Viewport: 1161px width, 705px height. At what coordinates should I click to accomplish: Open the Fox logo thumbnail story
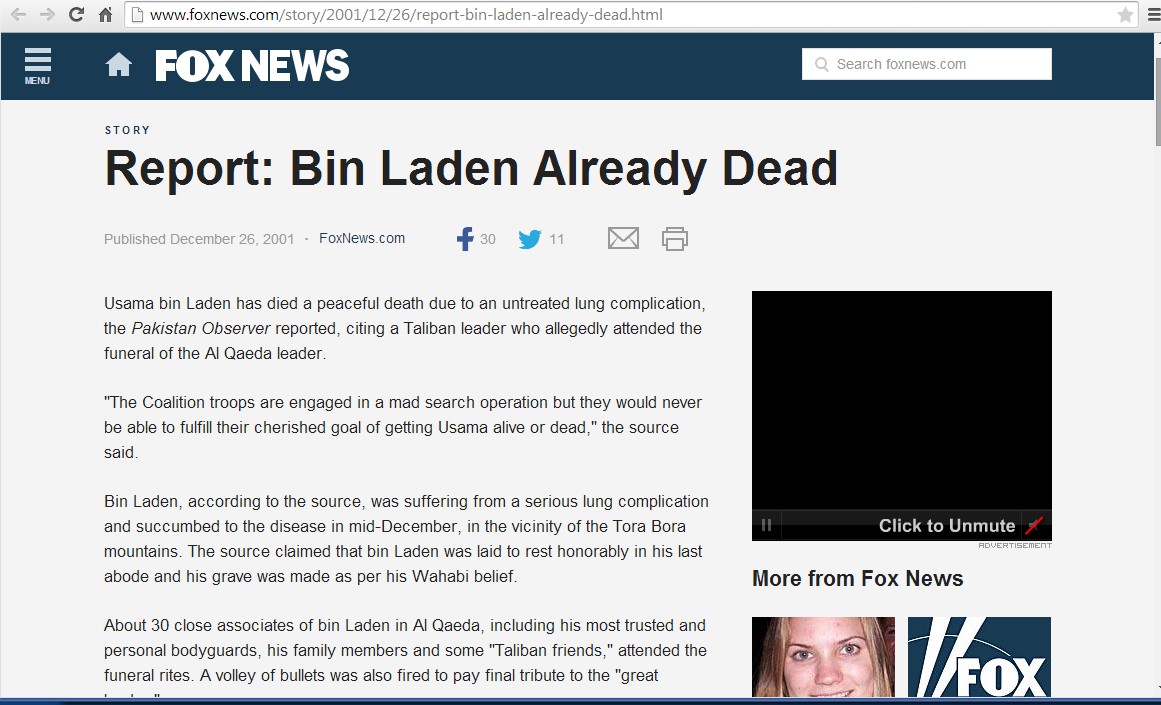[x=980, y=657]
